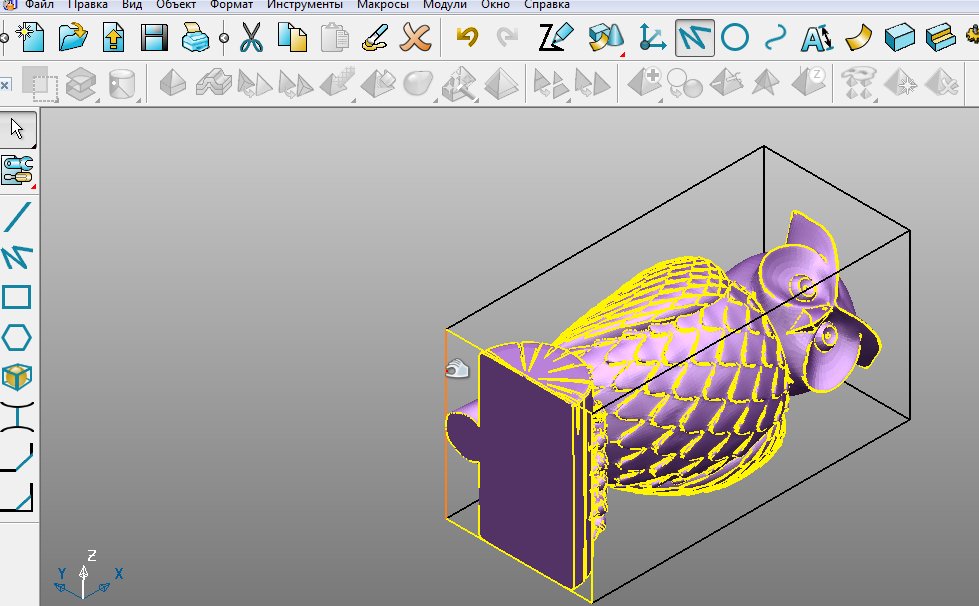
Task: Collapse the edit toolbar via handle before scissors
Action: (x=224, y=38)
